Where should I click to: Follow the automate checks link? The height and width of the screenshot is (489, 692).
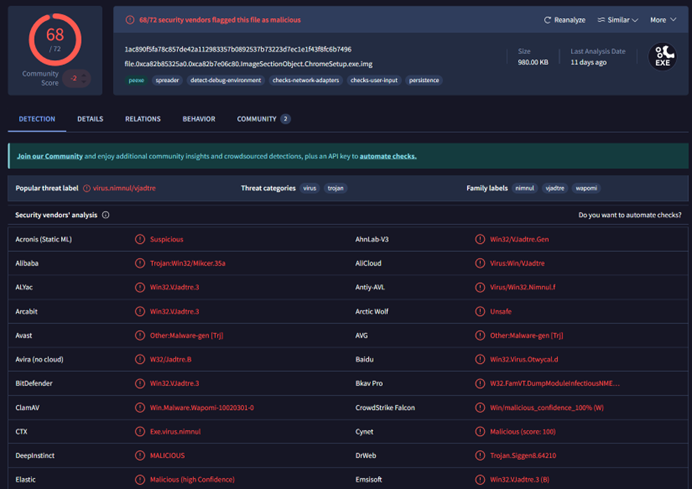coord(388,156)
